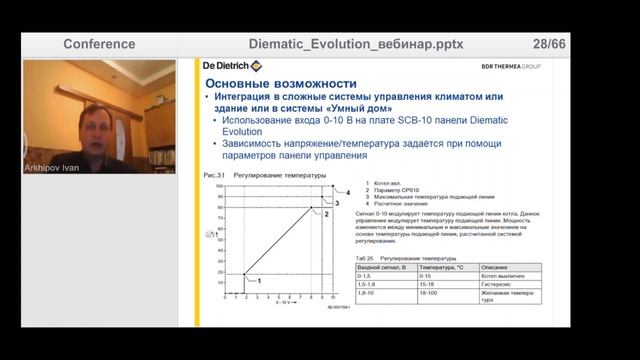This screenshot has width=640, height=360.
Task: Click the table cell Гистерезис
Action: (510, 284)
